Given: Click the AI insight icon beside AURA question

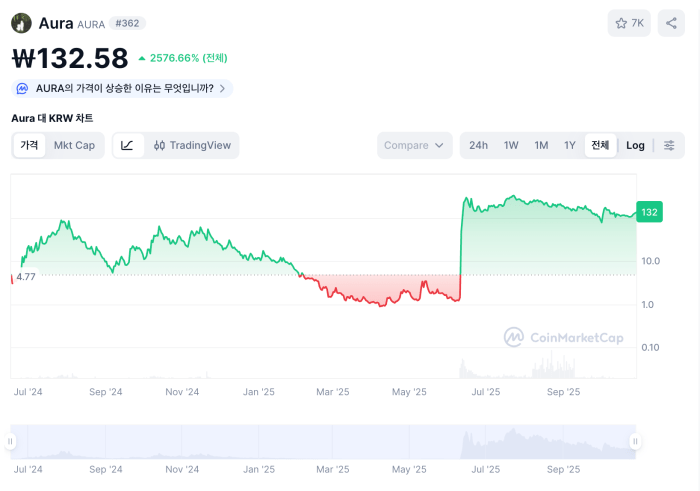Looking at the screenshot, I should pos(23,88).
